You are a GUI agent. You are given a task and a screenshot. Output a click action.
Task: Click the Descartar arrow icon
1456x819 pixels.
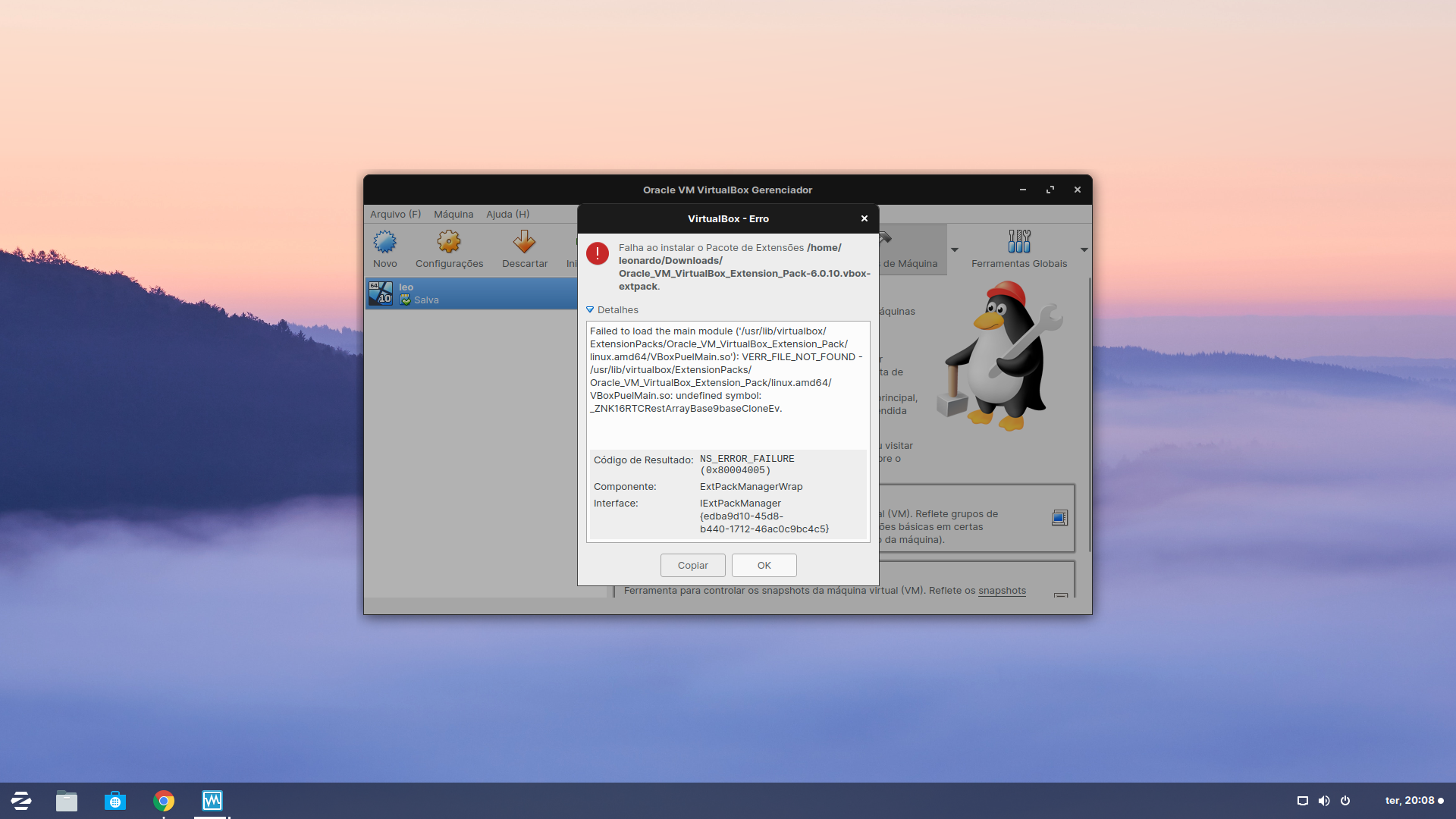click(x=524, y=242)
